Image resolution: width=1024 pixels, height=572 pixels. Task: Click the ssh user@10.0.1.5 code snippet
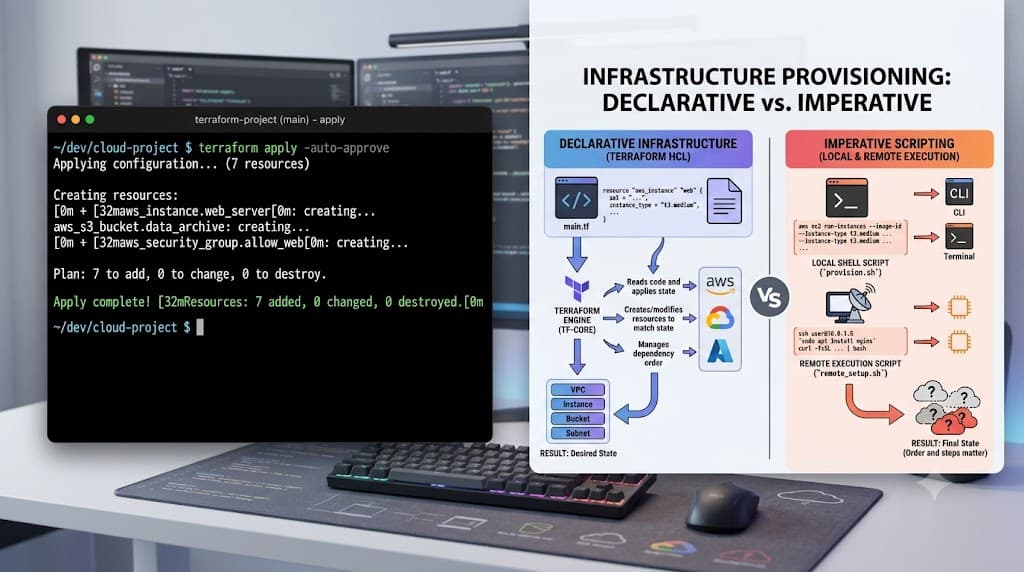pyautogui.click(x=850, y=341)
